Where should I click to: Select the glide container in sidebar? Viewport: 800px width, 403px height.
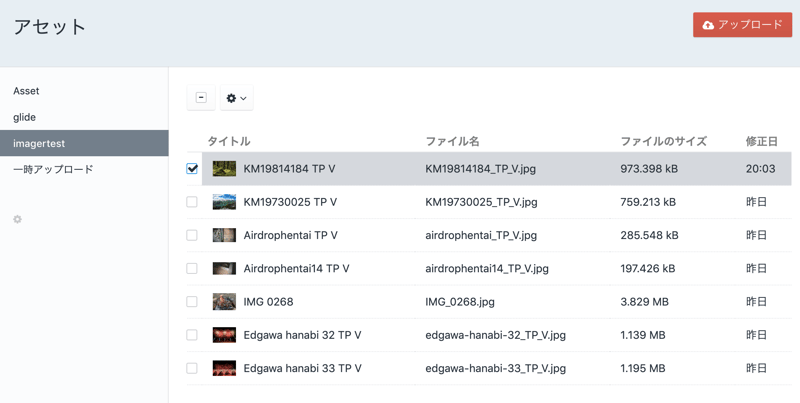[24, 117]
